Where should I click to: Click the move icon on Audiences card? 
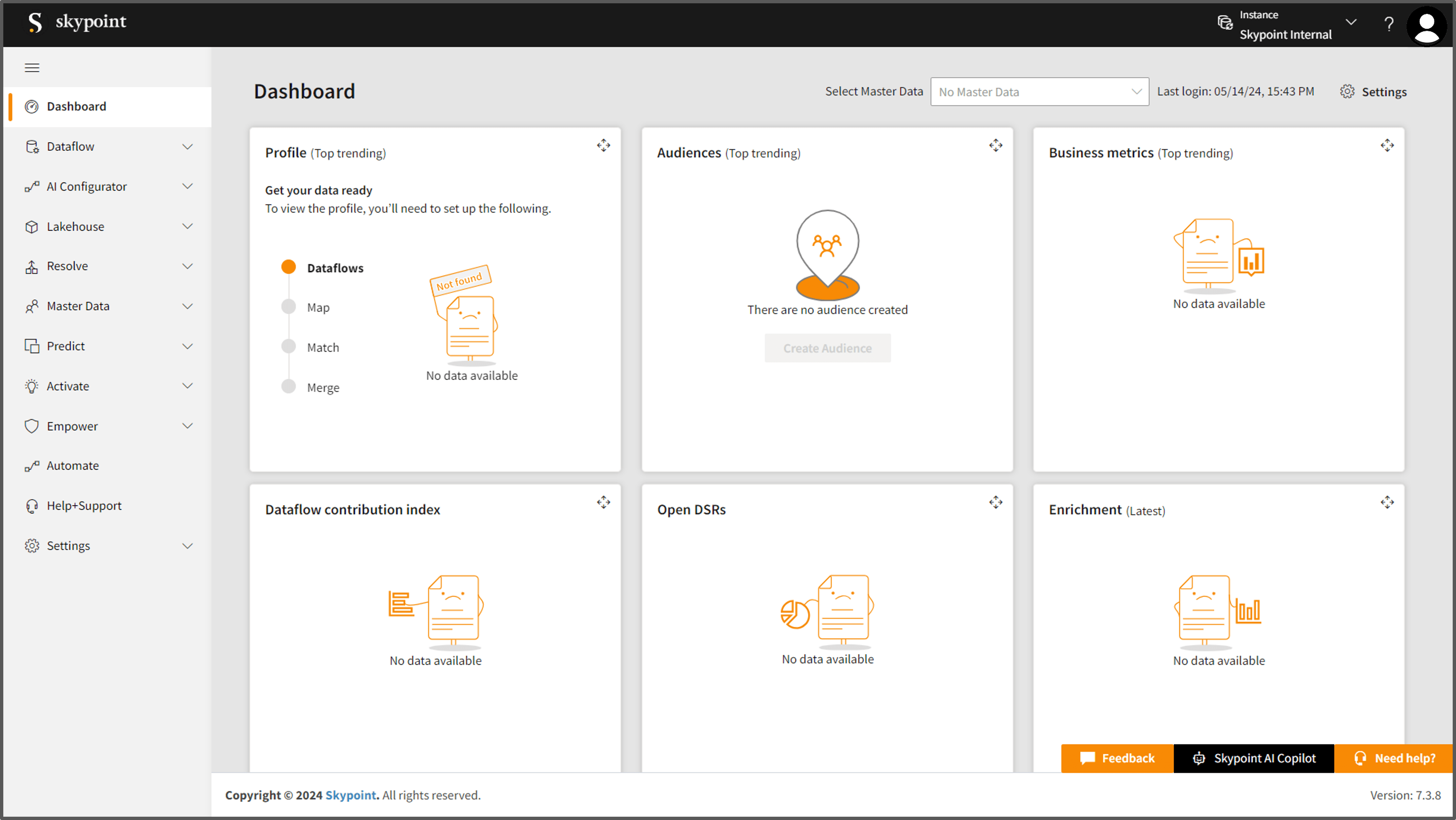pos(995,145)
